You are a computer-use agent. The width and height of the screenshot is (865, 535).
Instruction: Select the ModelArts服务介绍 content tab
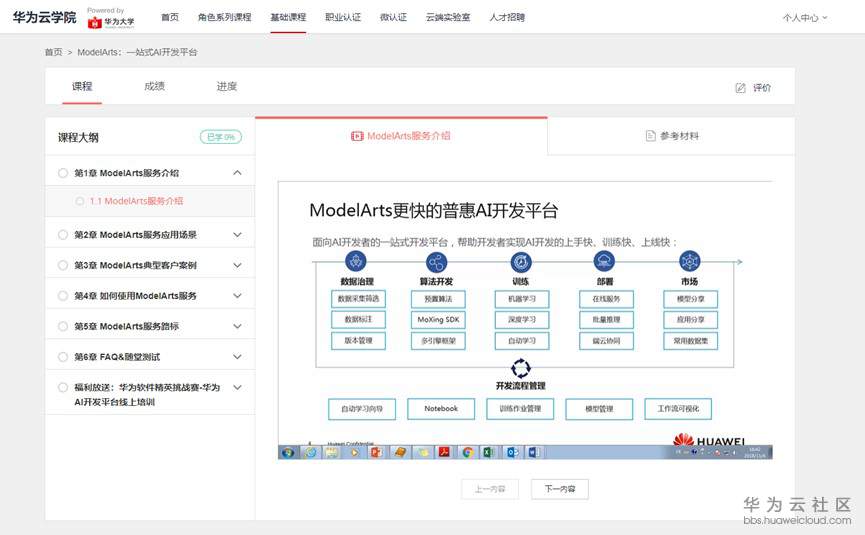[401, 136]
